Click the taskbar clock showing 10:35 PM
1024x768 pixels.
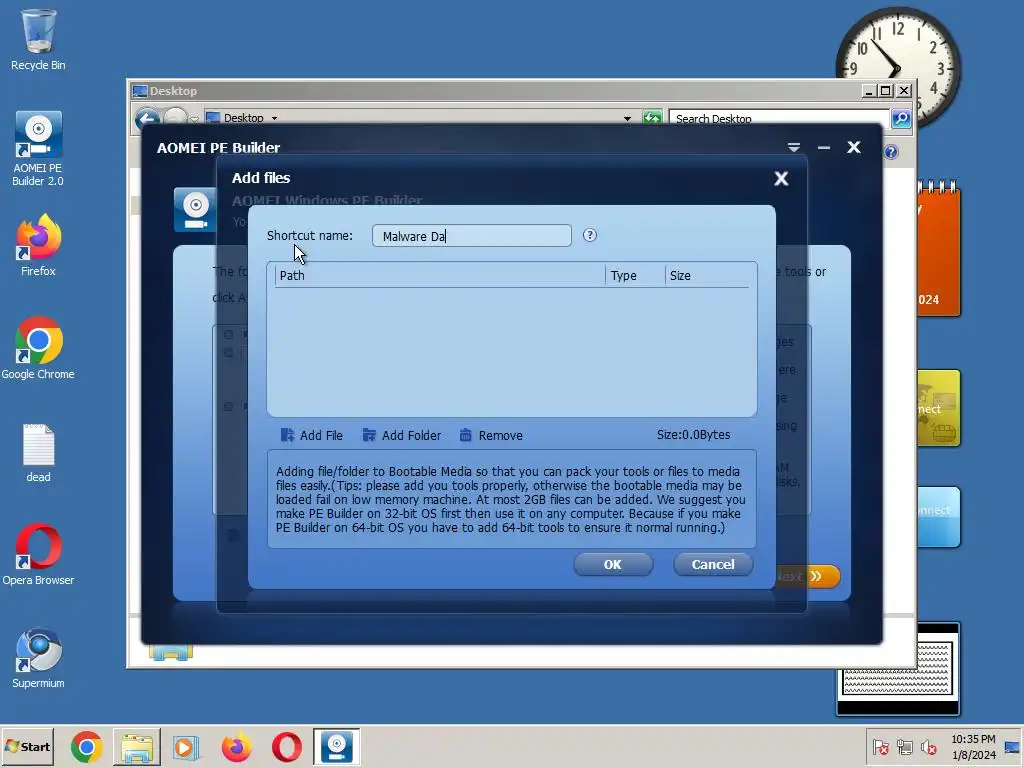[973, 746]
